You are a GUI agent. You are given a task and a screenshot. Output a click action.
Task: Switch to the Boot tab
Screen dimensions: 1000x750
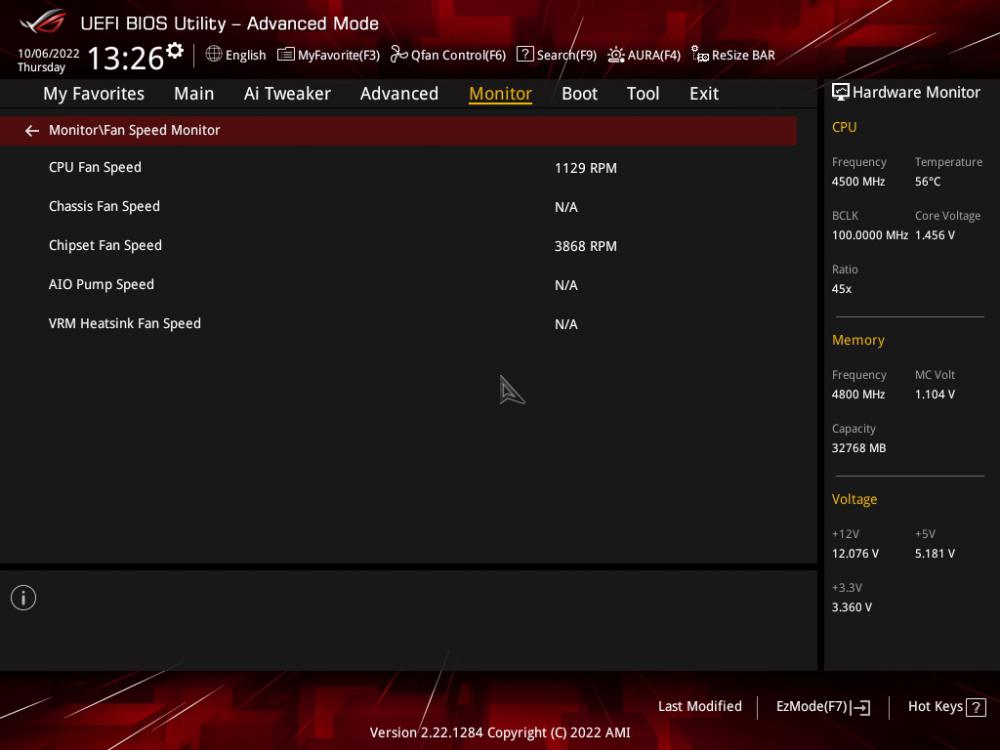(x=580, y=94)
